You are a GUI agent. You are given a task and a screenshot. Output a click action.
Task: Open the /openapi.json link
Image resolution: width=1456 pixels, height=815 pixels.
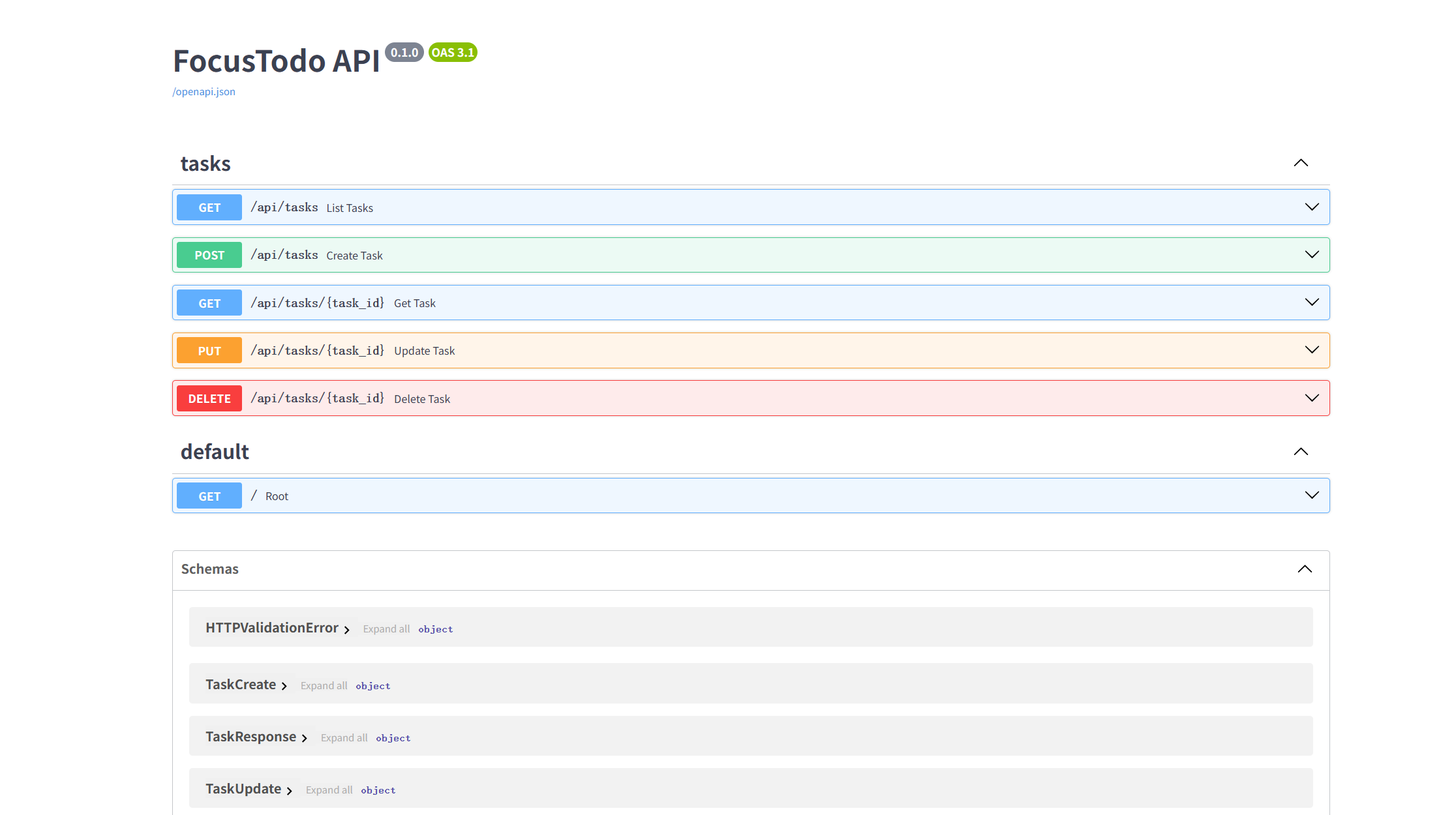[x=204, y=92]
